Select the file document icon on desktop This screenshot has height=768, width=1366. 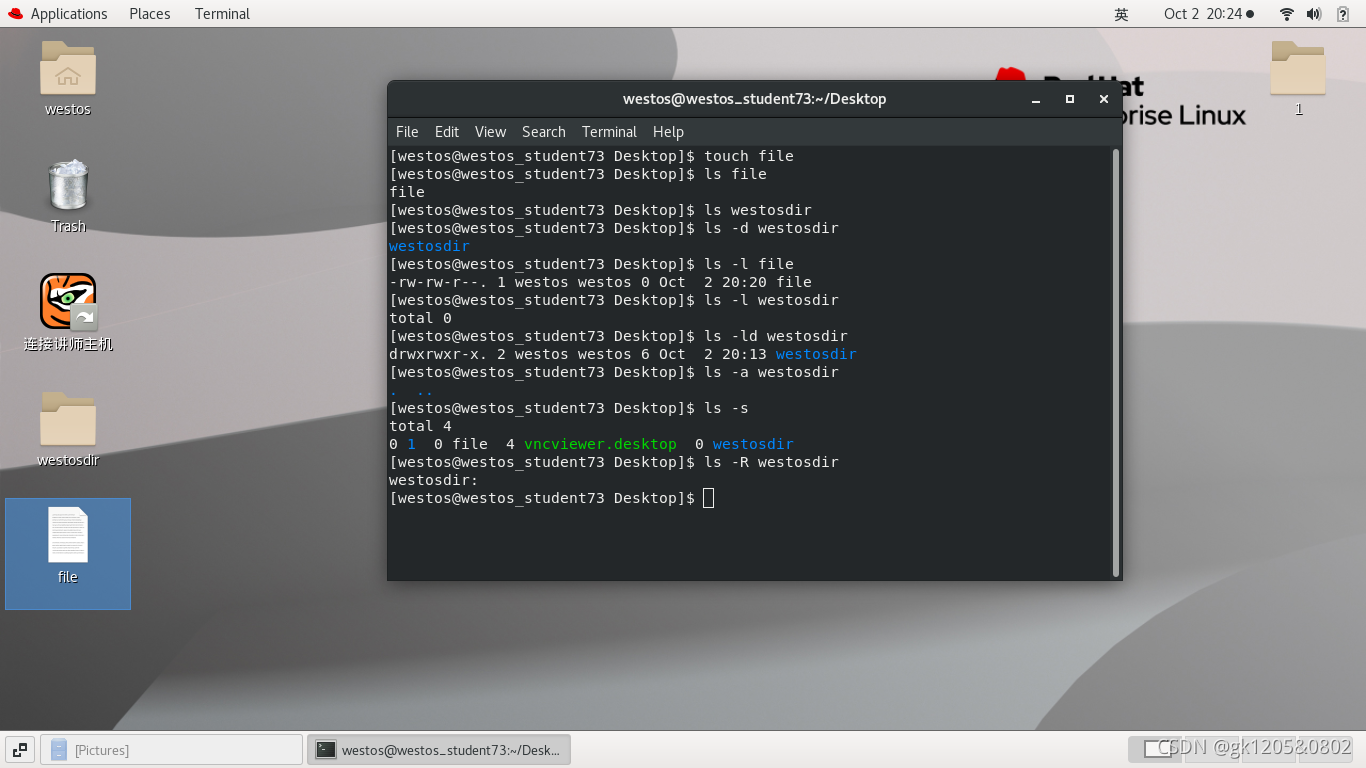(68, 535)
